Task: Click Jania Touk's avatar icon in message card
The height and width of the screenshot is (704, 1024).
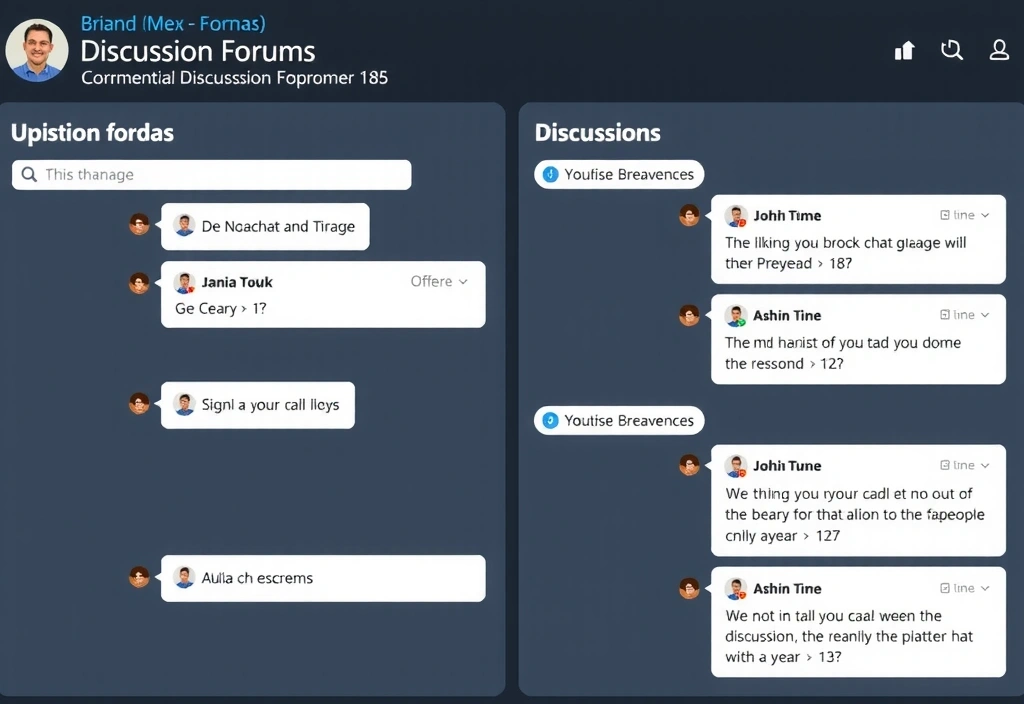Action: click(184, 282)
